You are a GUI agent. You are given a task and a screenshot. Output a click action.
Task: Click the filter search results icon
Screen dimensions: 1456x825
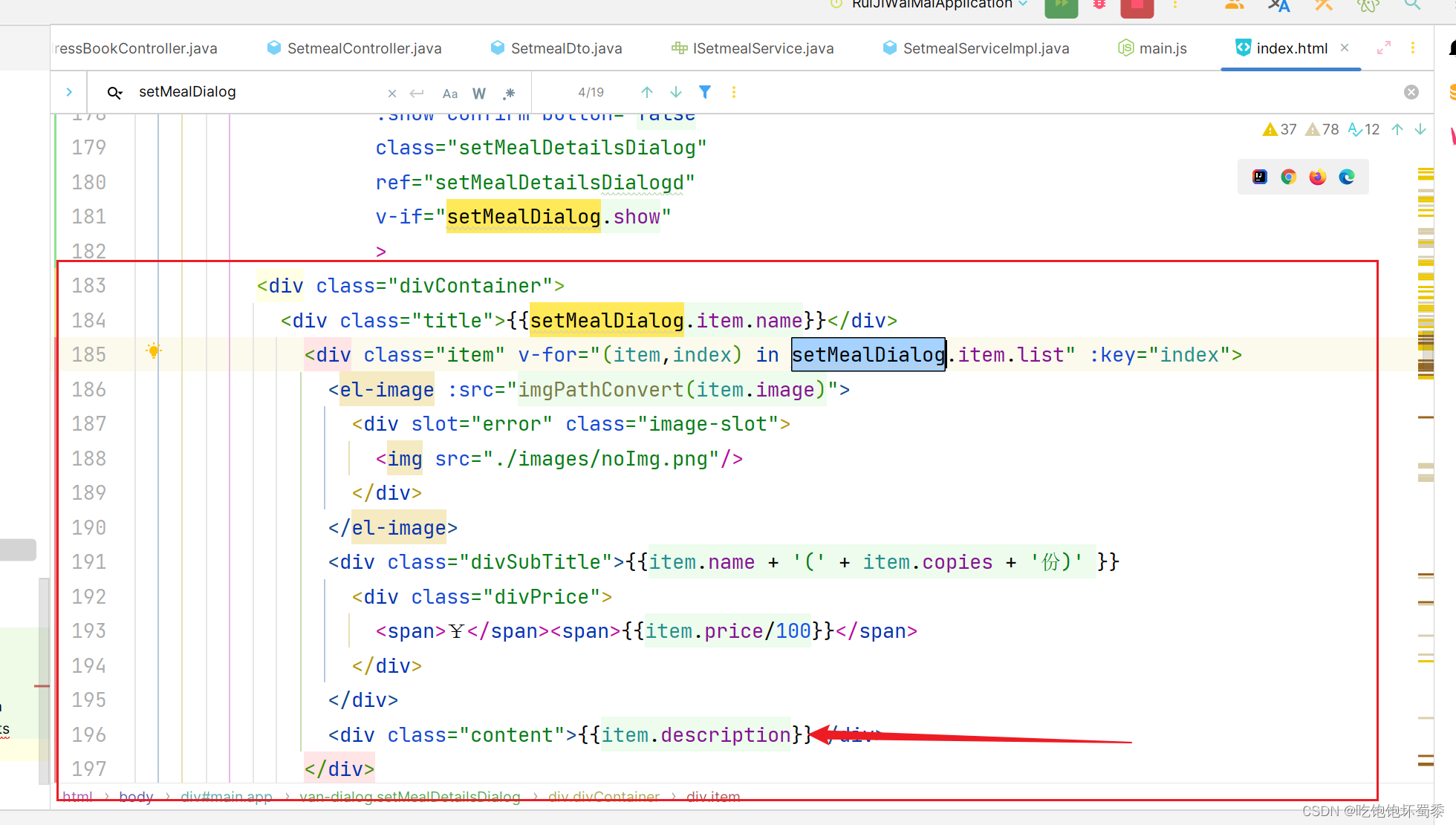click(705, 92)
